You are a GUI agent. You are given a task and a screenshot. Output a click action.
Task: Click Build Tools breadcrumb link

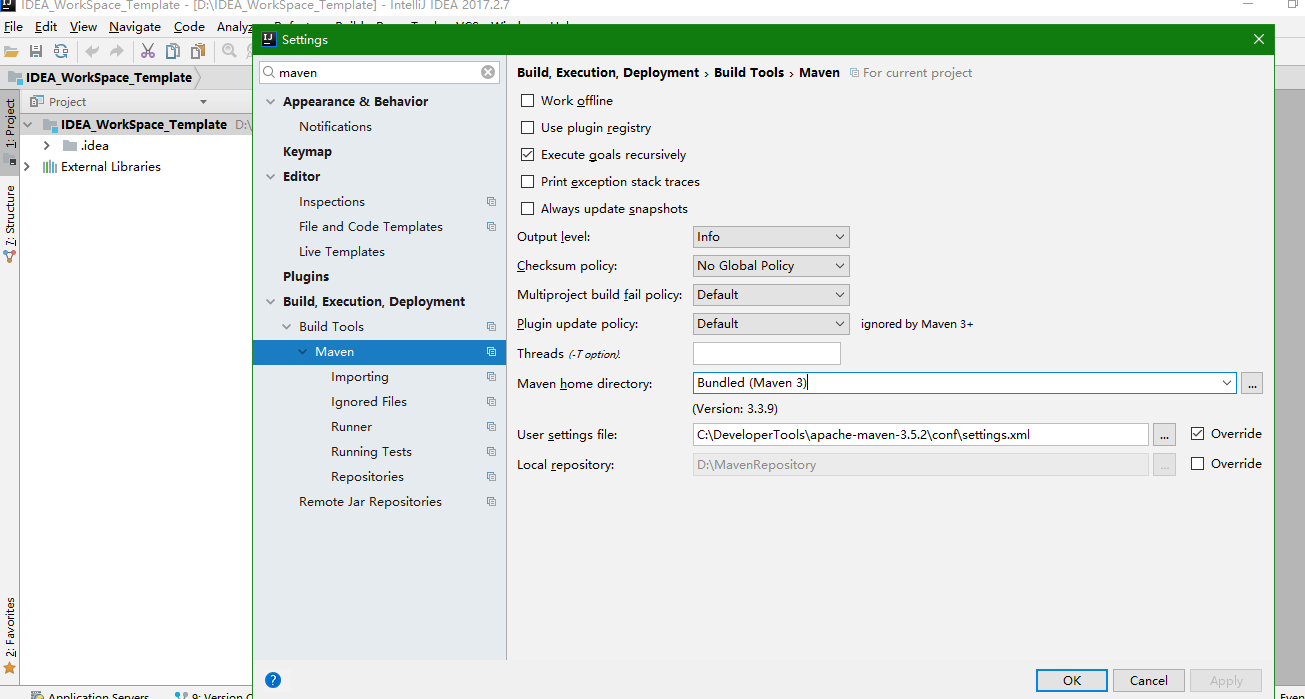pos(749,73)
